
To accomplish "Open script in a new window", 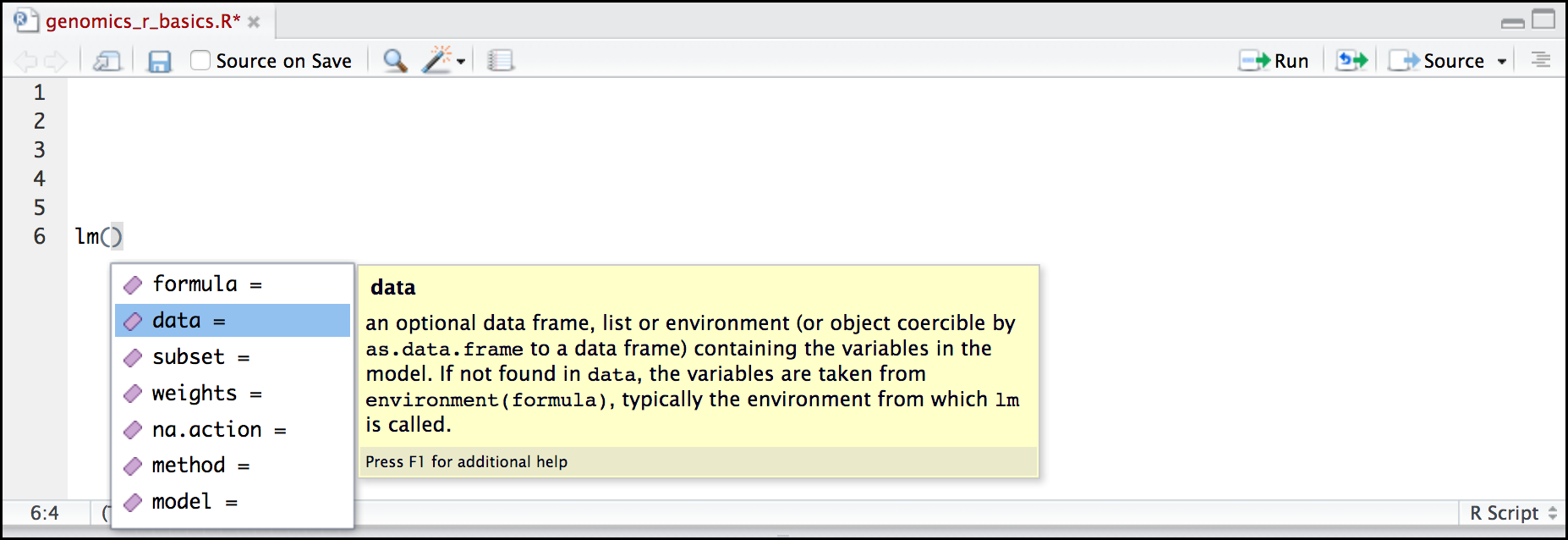I will coord(107,60).
